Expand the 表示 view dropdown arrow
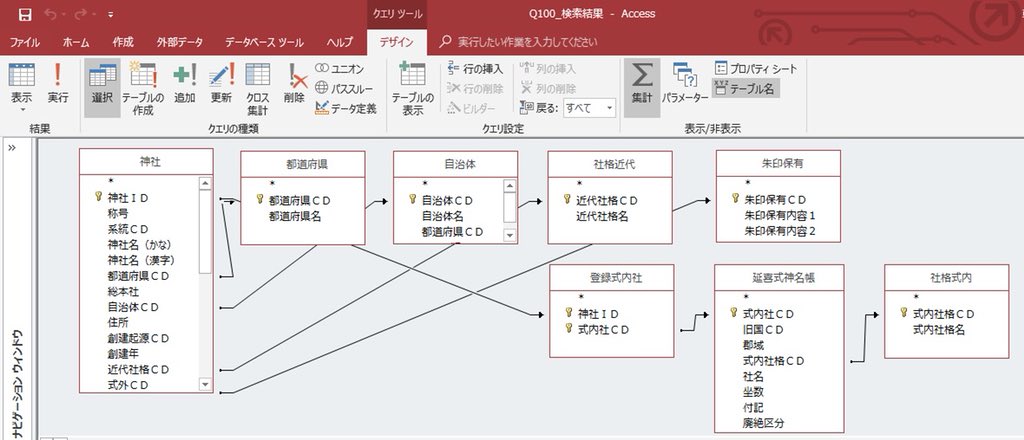The height and width of the screenshot is (440, 1024). click(x=22, y=111)
